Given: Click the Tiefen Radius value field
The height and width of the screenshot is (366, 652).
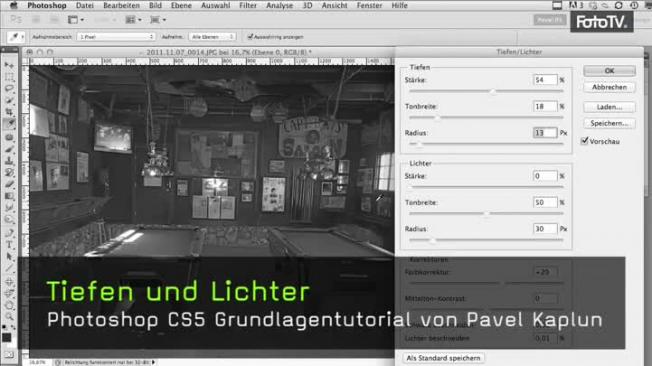Looking at the screenshot, I should click(x=545, y=133).
